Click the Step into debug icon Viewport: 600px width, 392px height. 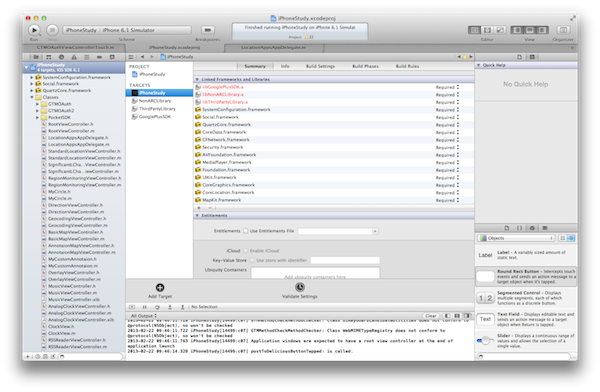point(170,307)
